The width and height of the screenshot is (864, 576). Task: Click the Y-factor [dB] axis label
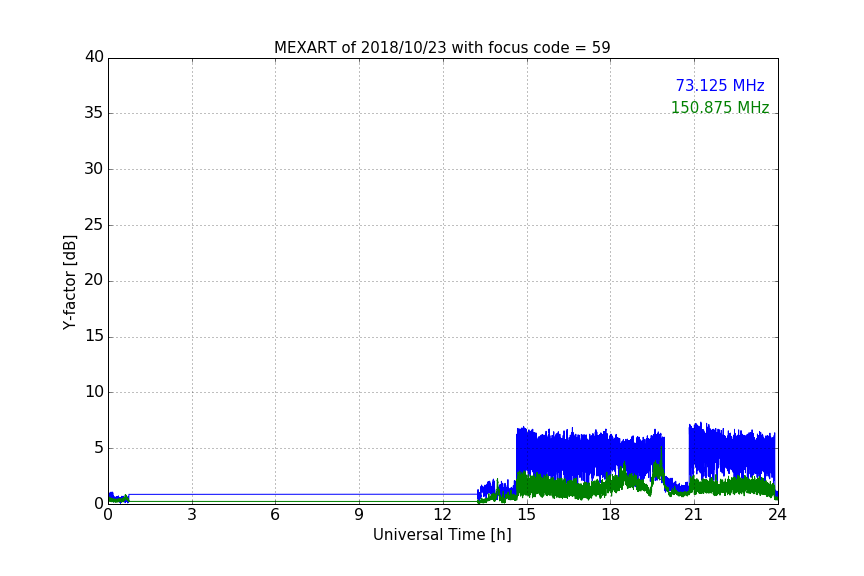click(69, 282)
